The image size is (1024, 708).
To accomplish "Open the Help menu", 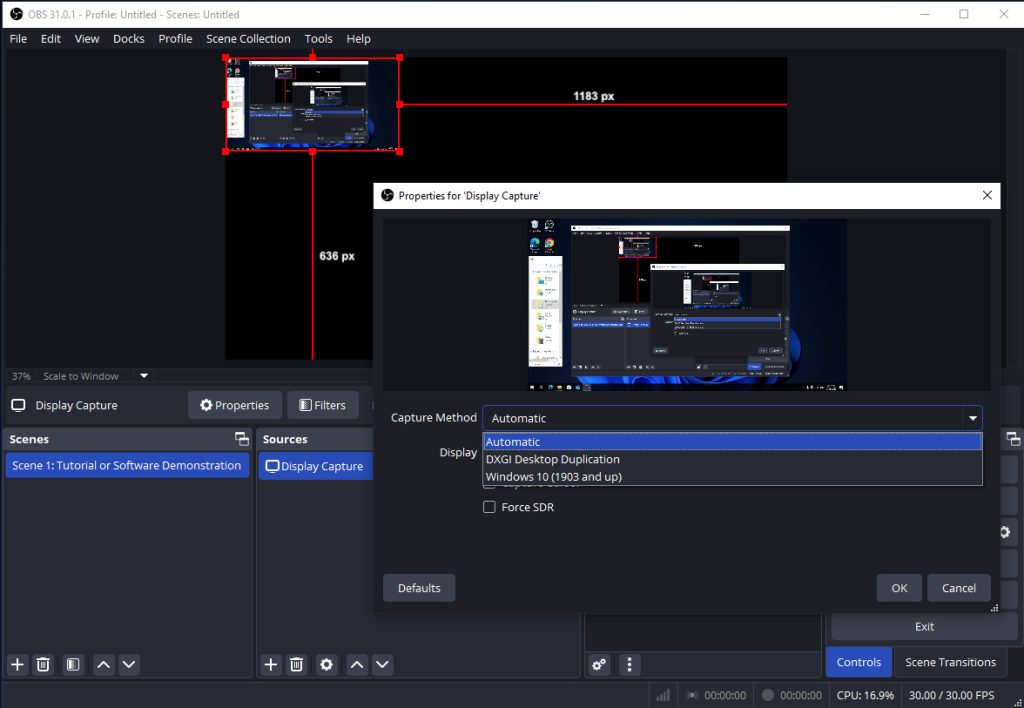I will [358, 39].
